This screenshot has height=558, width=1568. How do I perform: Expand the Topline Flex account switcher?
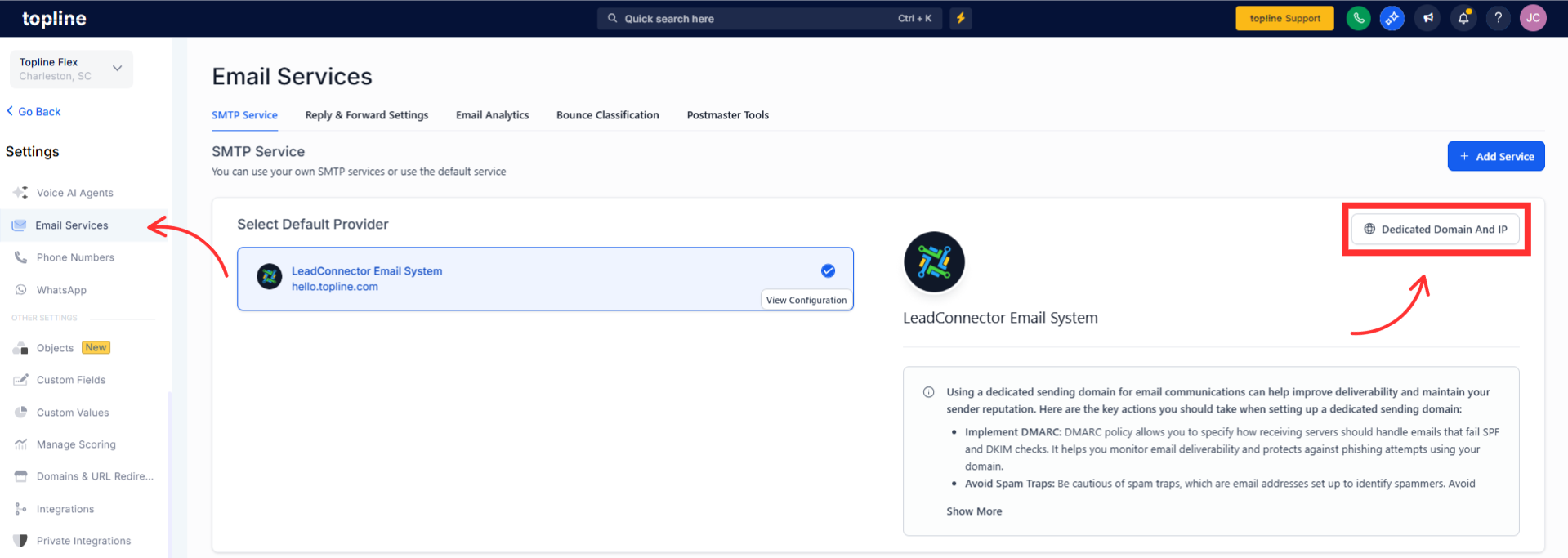[x=71, y=69]
